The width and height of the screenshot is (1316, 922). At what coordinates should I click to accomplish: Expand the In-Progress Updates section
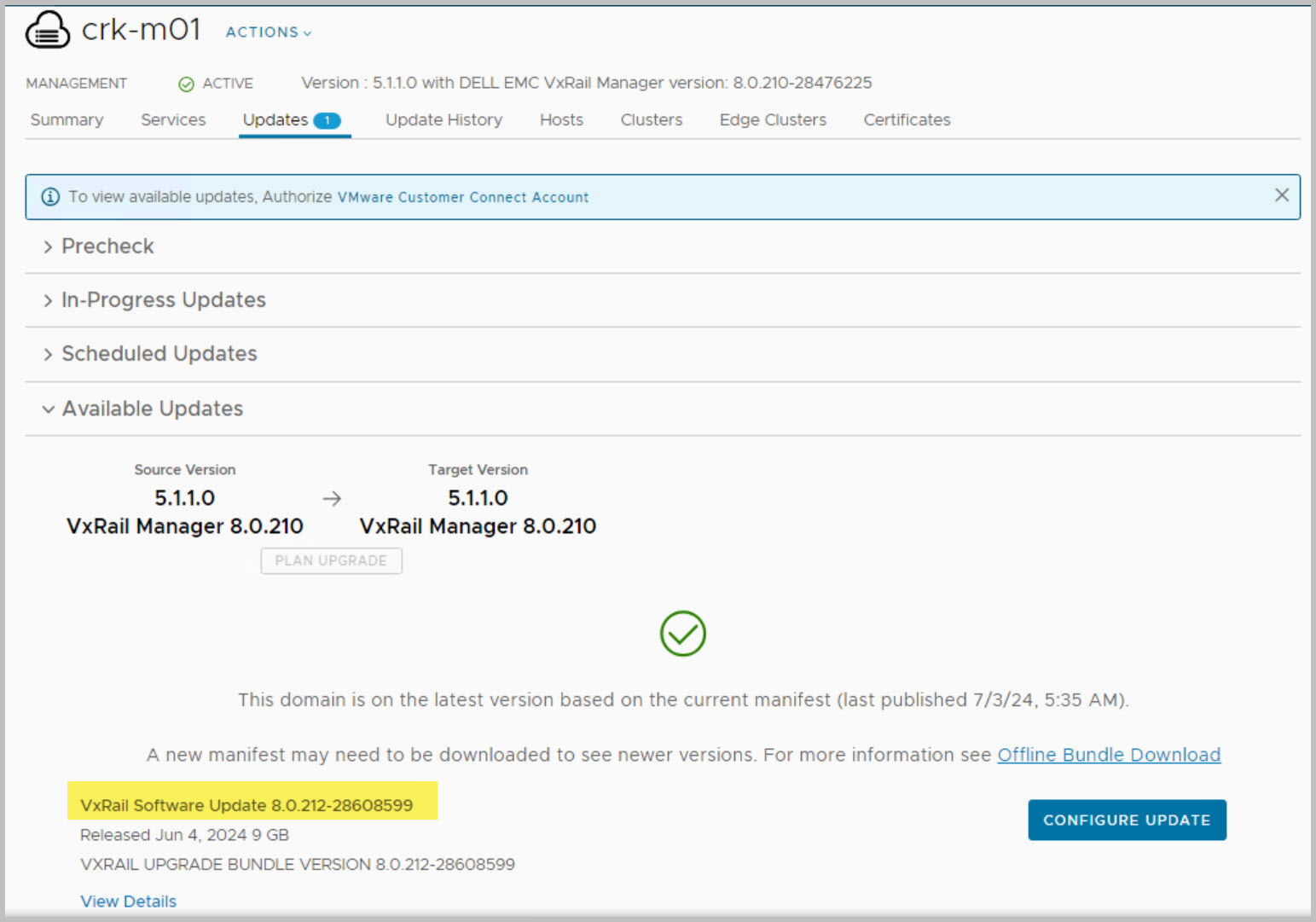pyautogui.click(x=163, y=300)
